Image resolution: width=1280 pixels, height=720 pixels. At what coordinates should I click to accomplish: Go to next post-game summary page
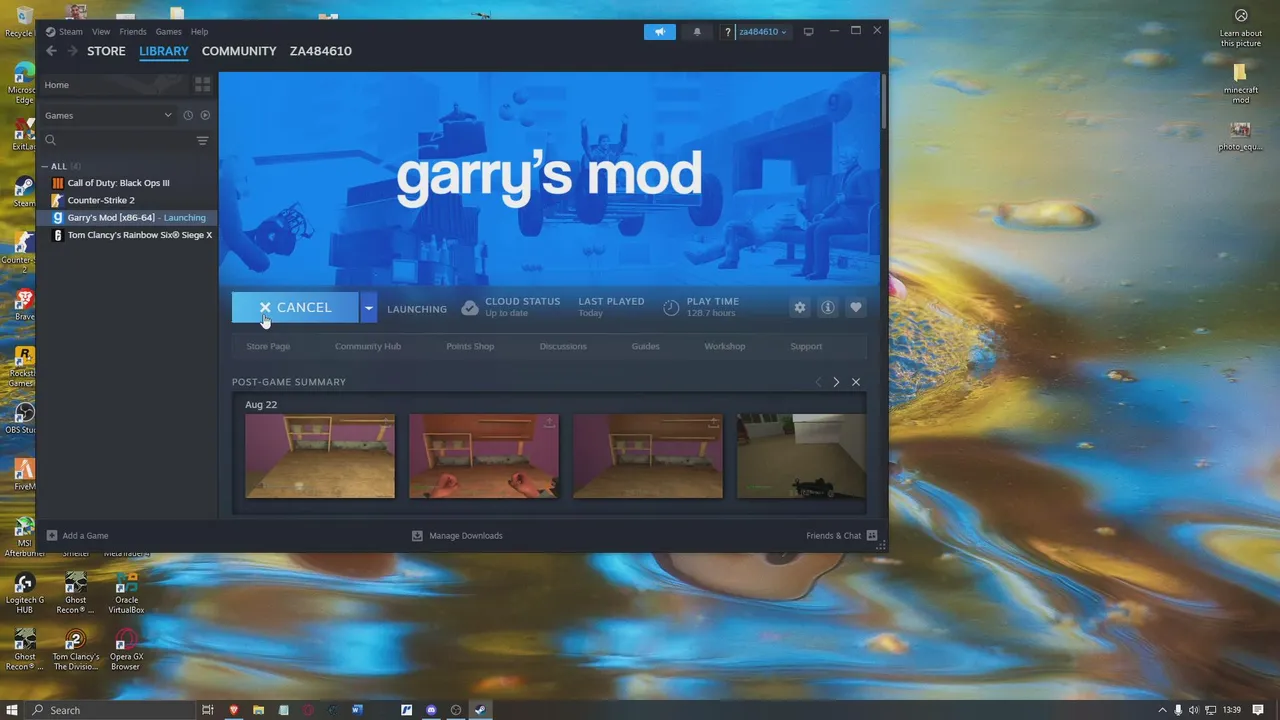click(x=836, y=382)
